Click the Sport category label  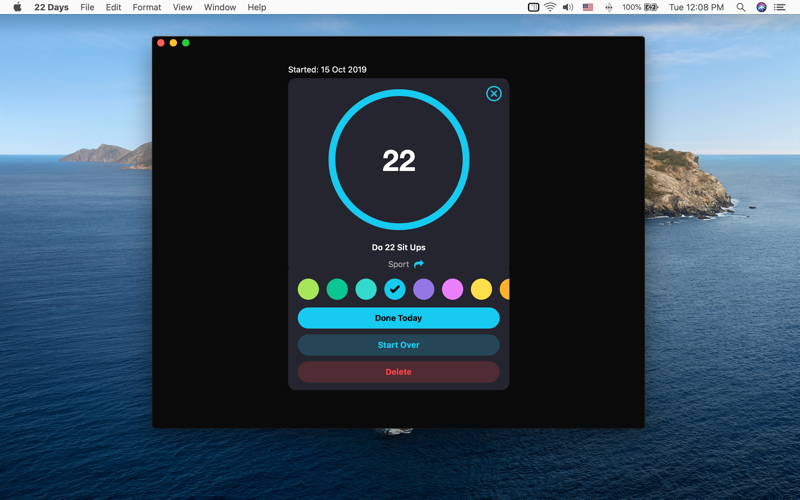(398, 264)
